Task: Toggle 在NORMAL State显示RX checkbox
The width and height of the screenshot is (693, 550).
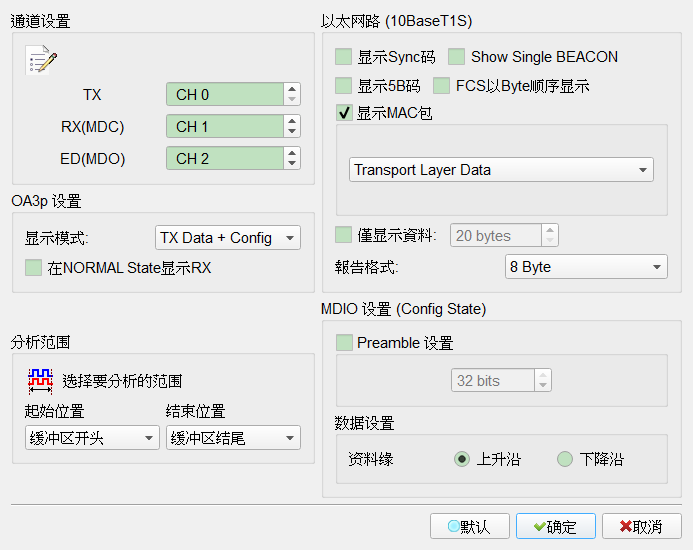Action: pos(34,267)
